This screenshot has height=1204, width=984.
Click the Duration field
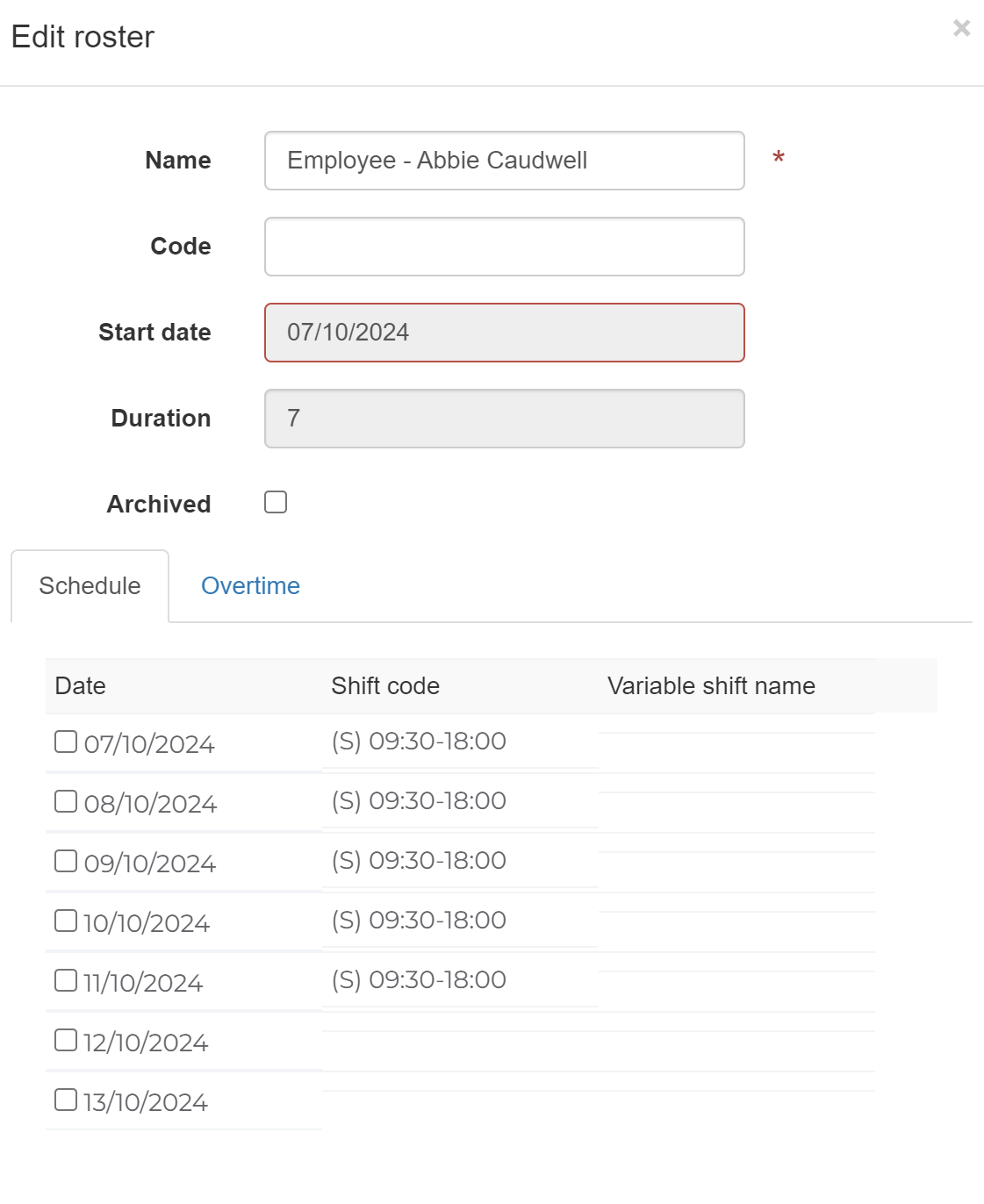click(504, 419)
